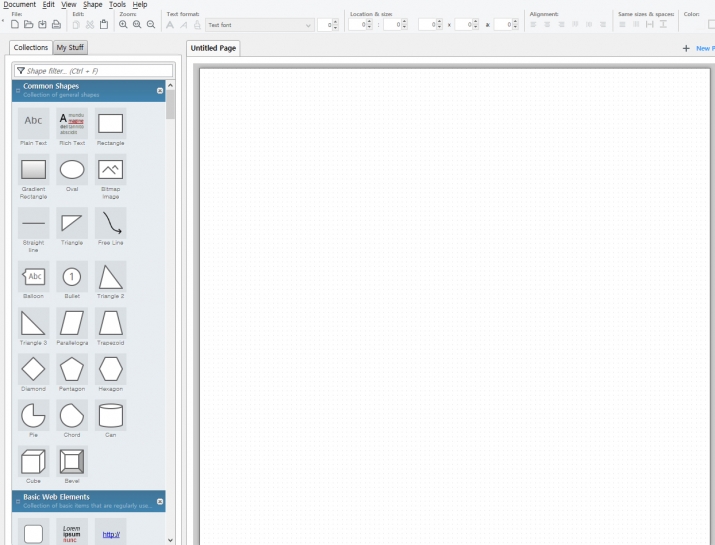Click the align center horizontally icon
The height and width of the screenshot is (545, 715).
pyautogui.click(x=547, y=25)
